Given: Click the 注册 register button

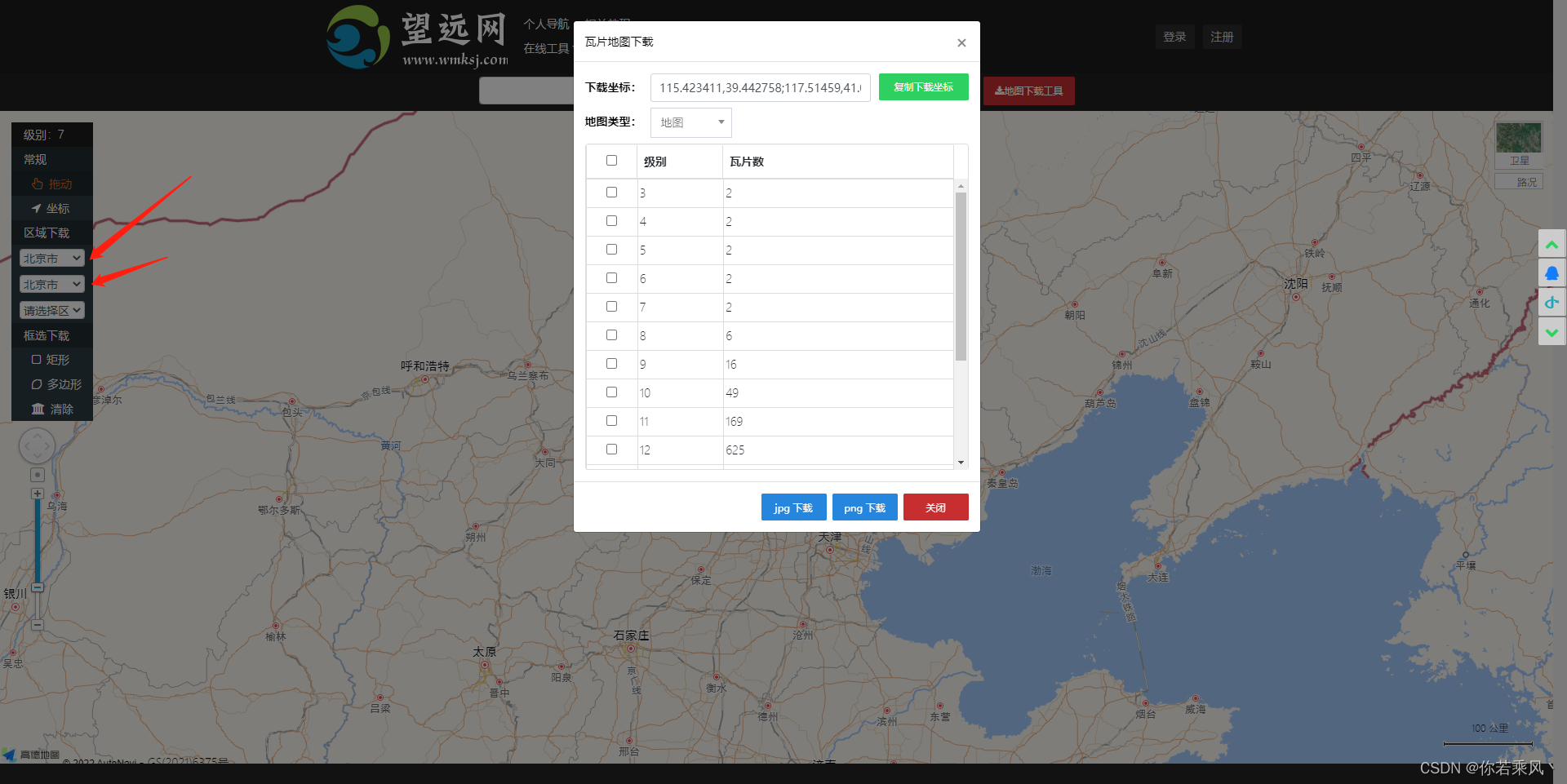Looking at the screenshot, I should tap(1222, 37).
